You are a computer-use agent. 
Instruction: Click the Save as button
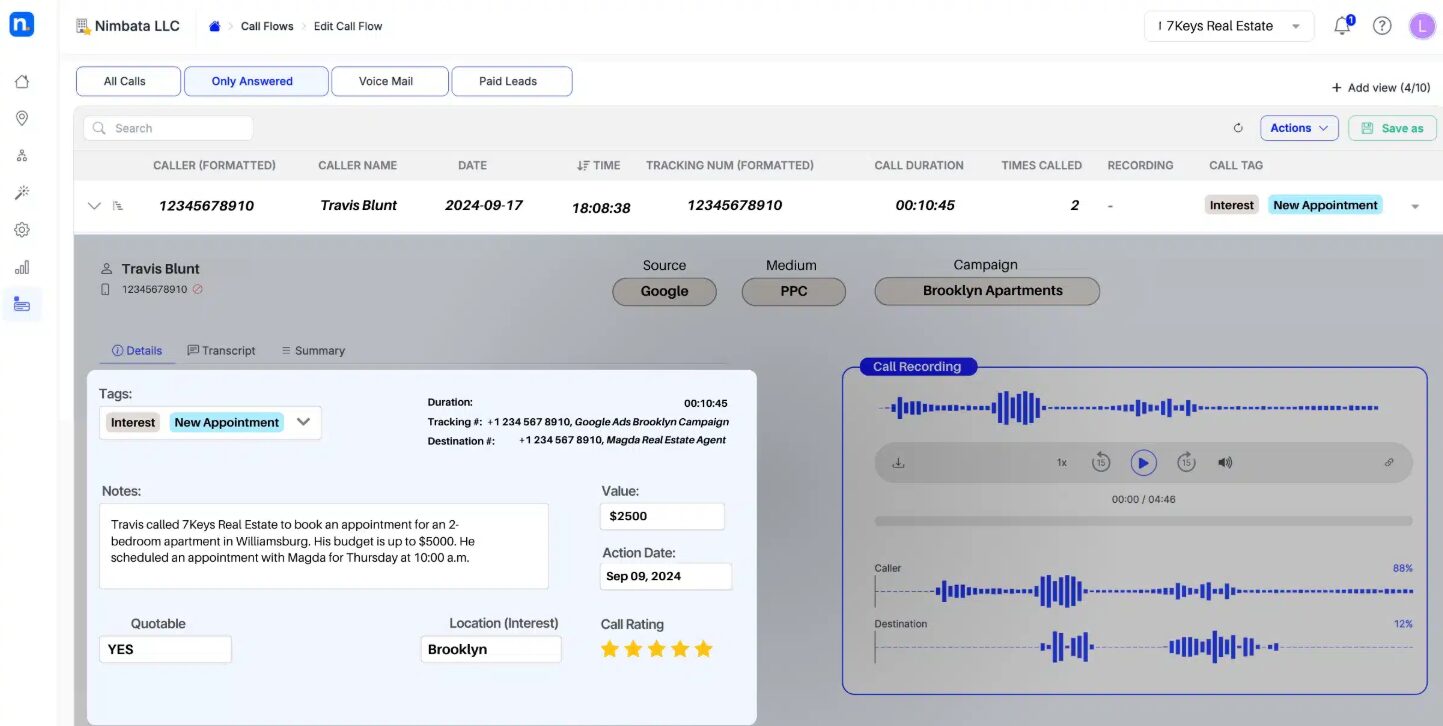coord(1392,128)
